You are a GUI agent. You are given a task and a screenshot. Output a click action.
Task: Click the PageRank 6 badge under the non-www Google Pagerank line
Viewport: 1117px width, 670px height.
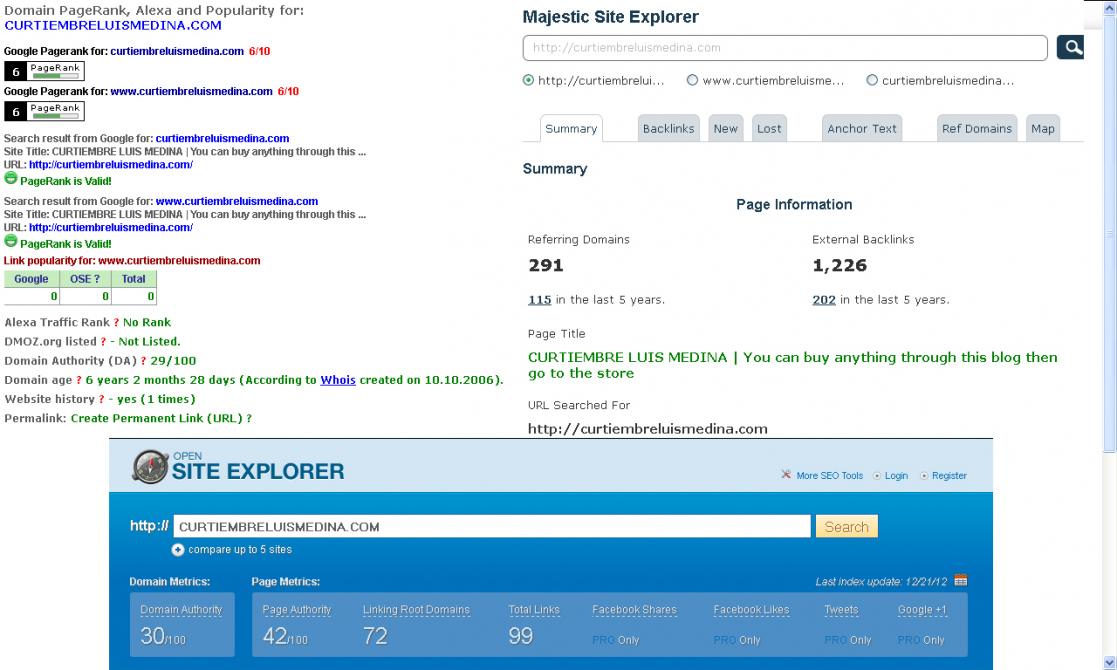click(x=44, y=70)
